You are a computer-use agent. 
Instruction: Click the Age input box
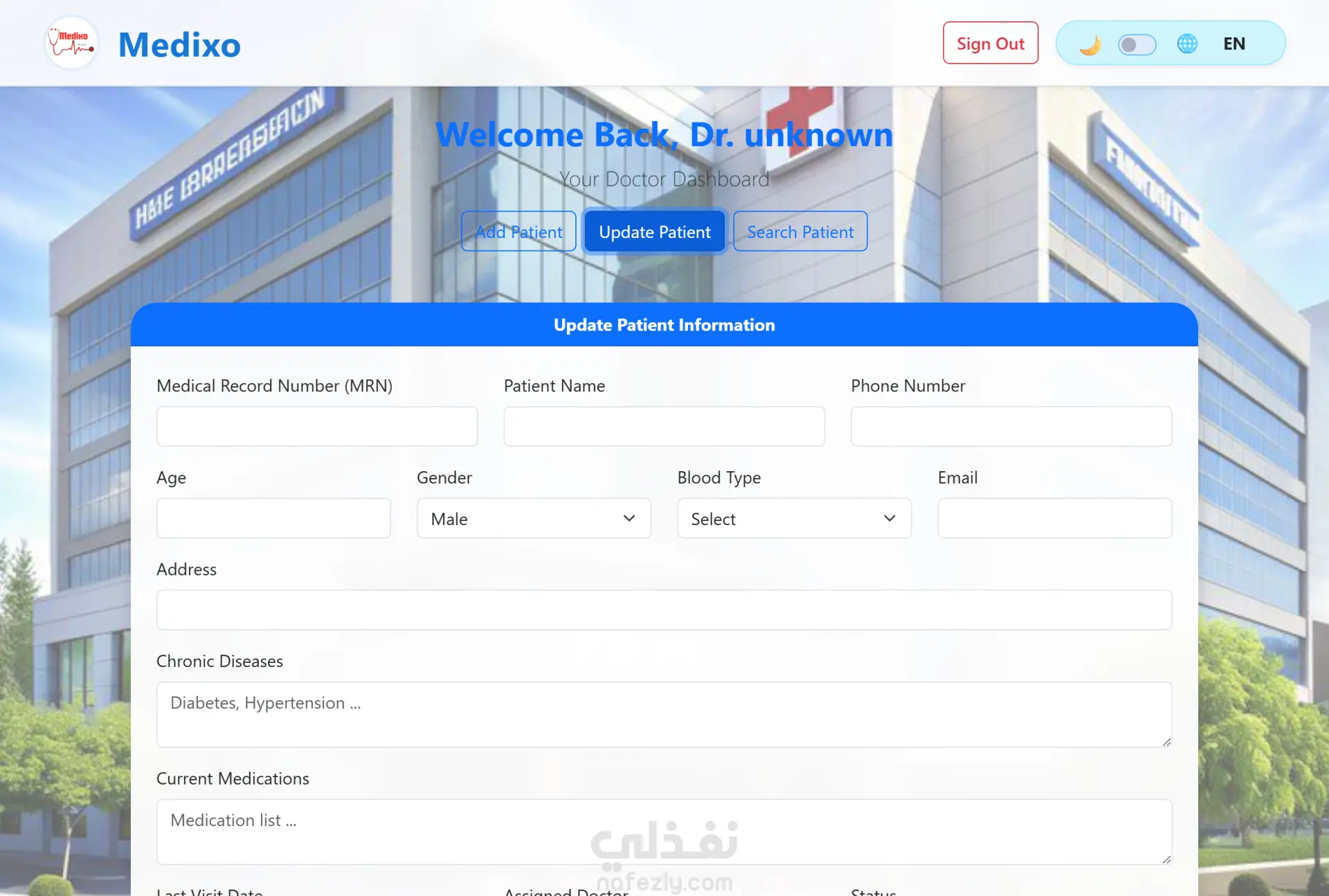(273, 519)
